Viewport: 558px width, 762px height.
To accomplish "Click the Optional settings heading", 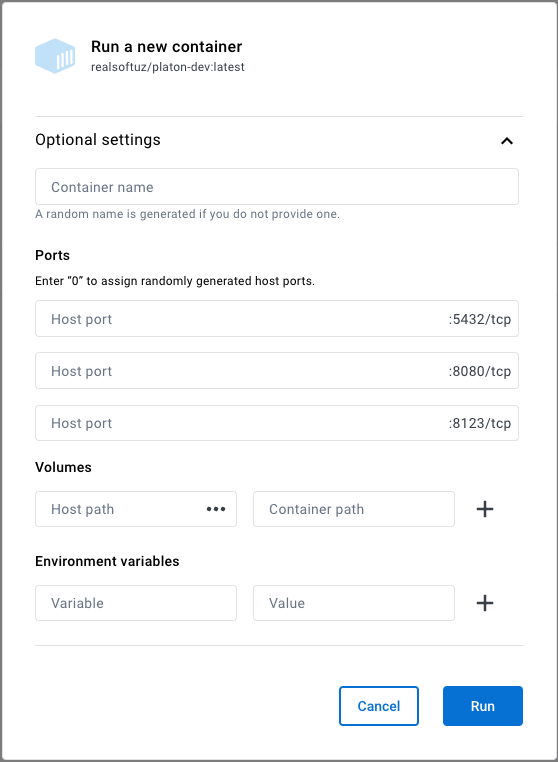I will pos(98,140).
